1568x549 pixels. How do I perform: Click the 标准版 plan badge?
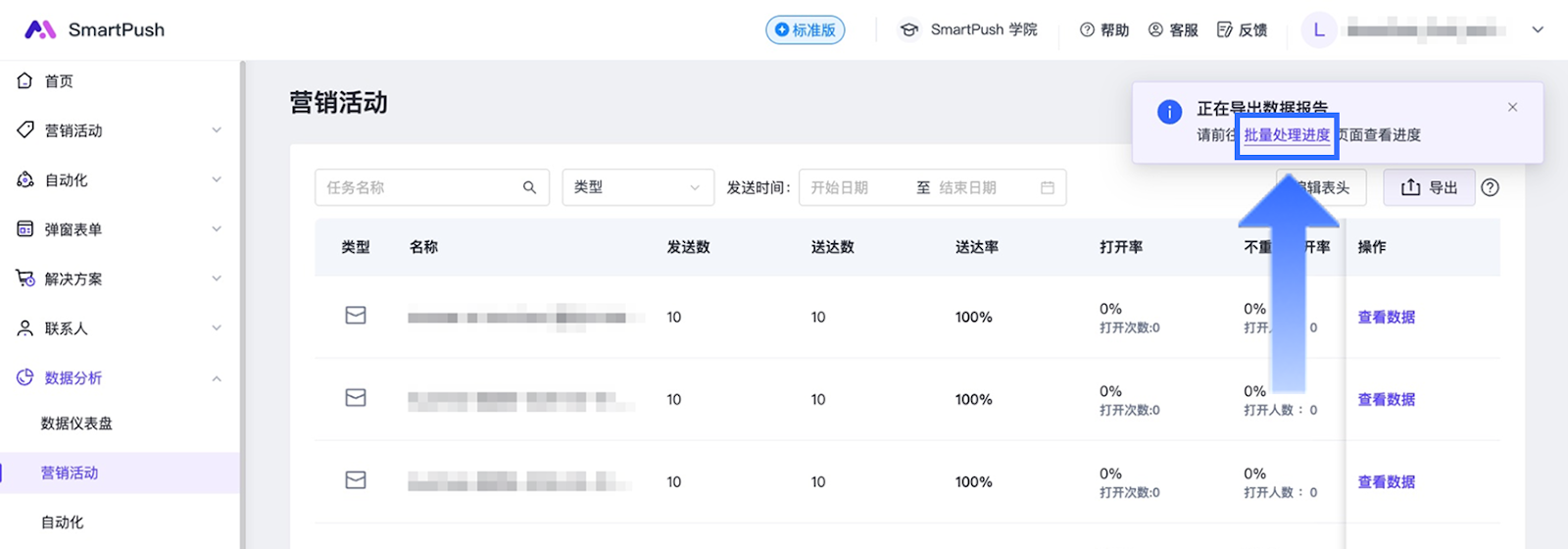point(805,29)
